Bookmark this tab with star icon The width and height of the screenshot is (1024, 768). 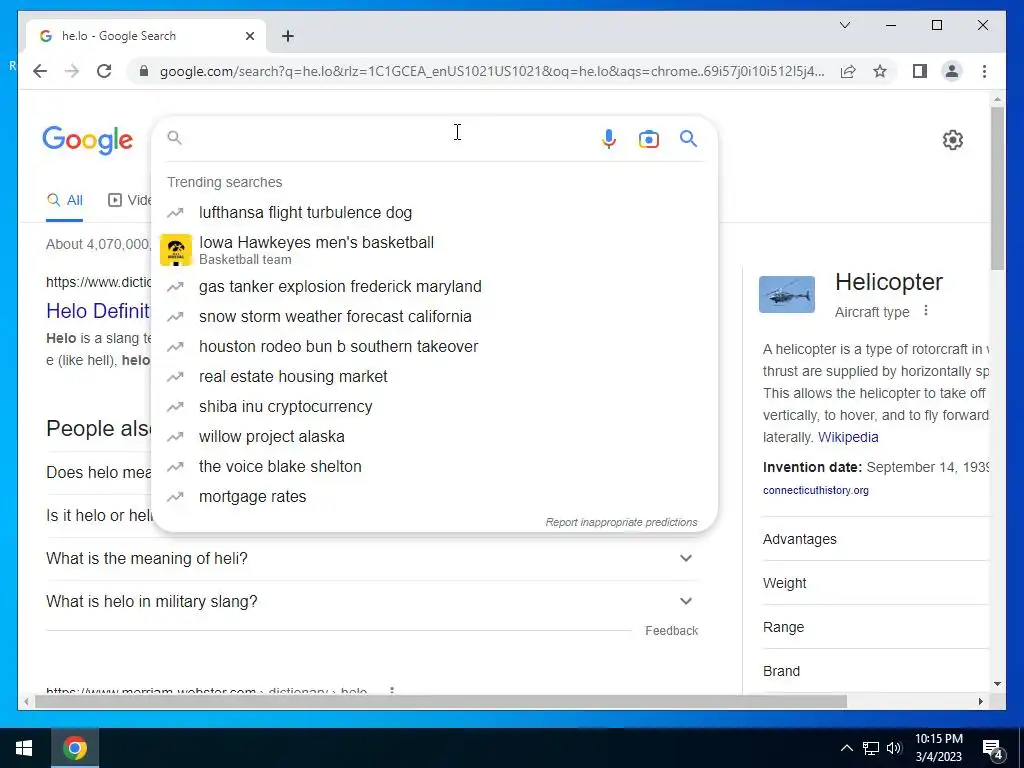click(880, 71)
